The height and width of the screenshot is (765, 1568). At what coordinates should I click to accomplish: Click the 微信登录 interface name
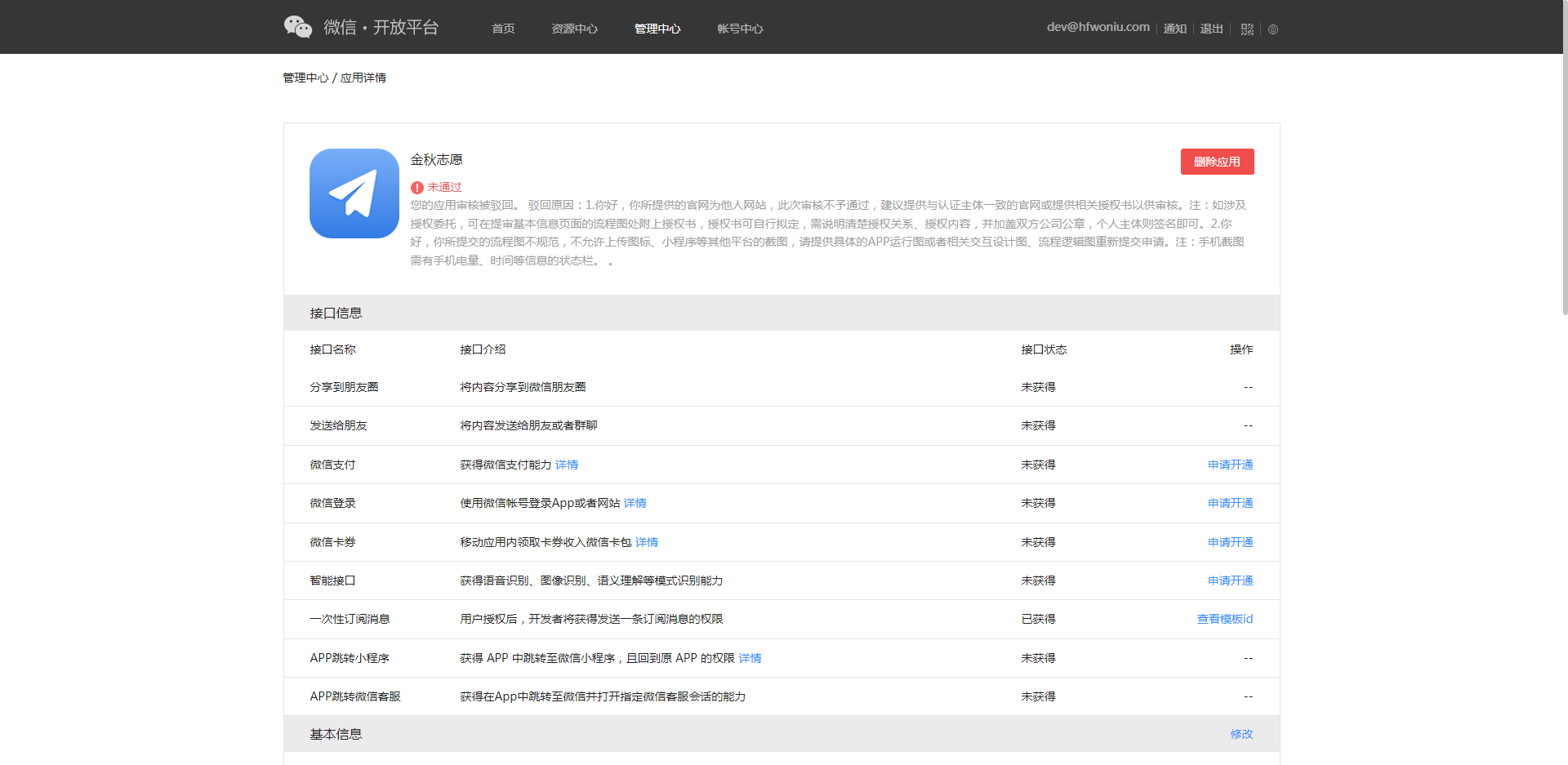pos(332,503)
